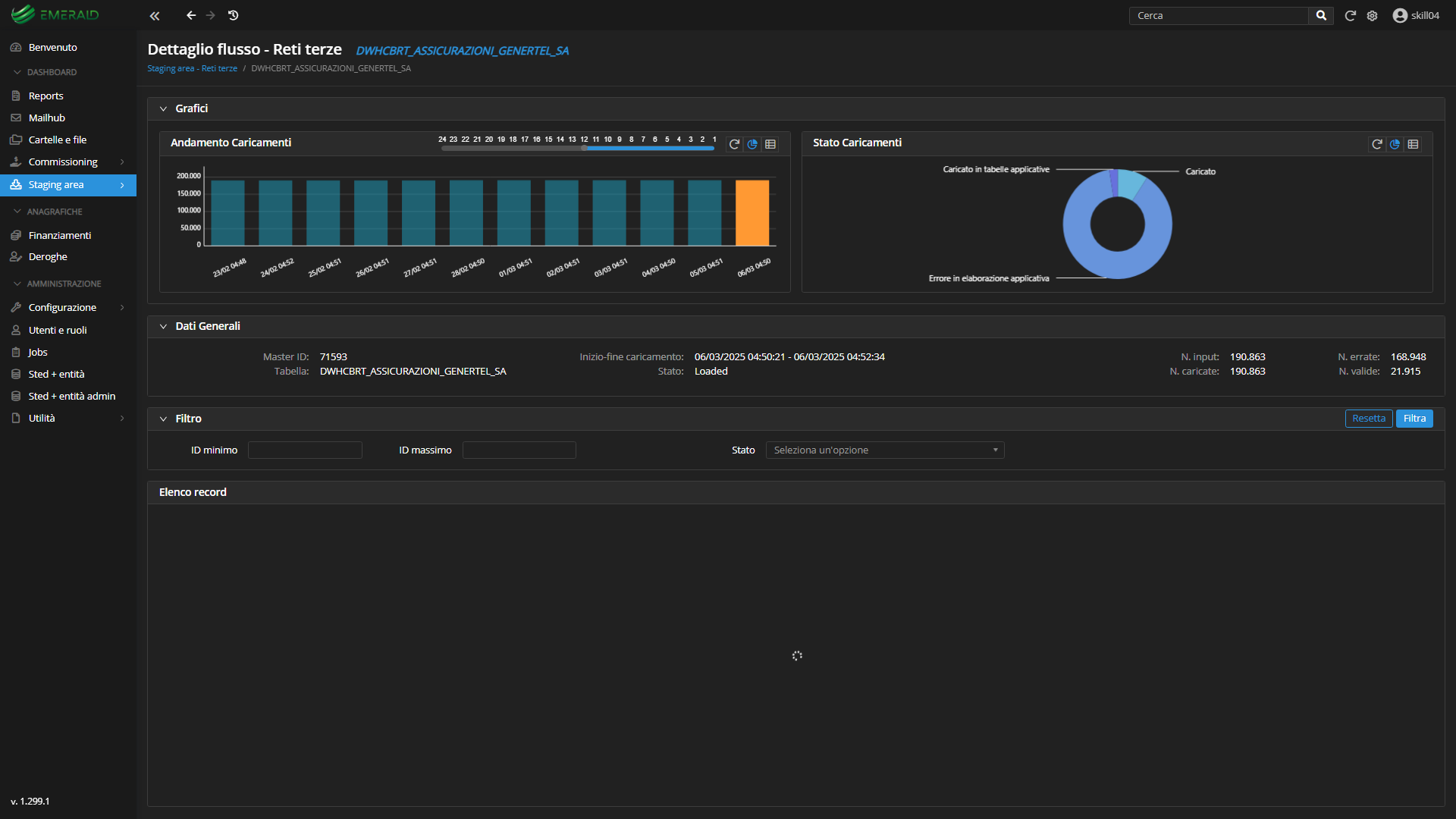This screenshot has height=819, width=1456.
Task: Show Andamento Caricamenti as table
Action: click(770, 144)
